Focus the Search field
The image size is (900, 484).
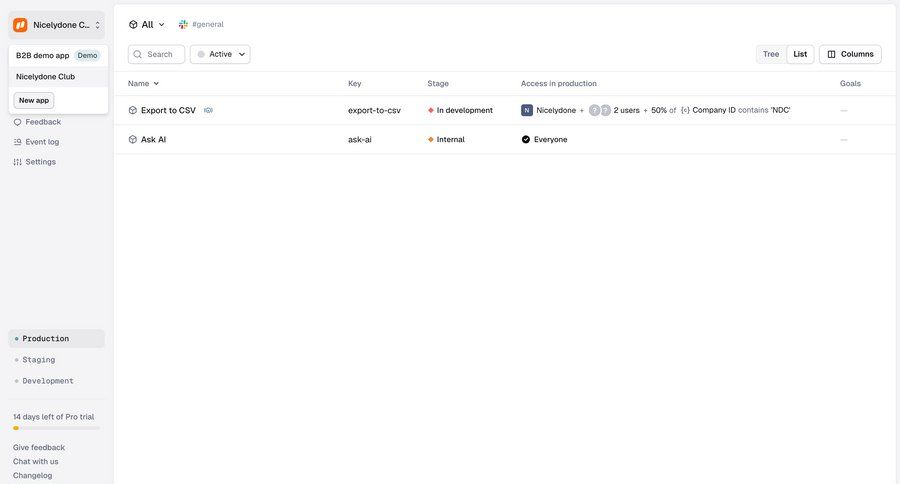tap(156, 54)
